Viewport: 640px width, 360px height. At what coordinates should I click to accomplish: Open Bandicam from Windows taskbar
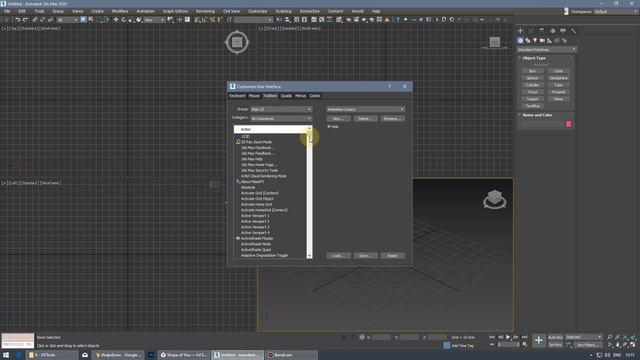click(291, 355)
